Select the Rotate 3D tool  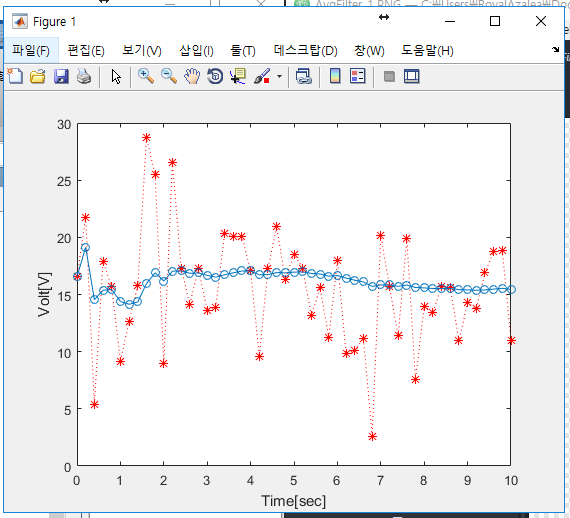[215, 76]
